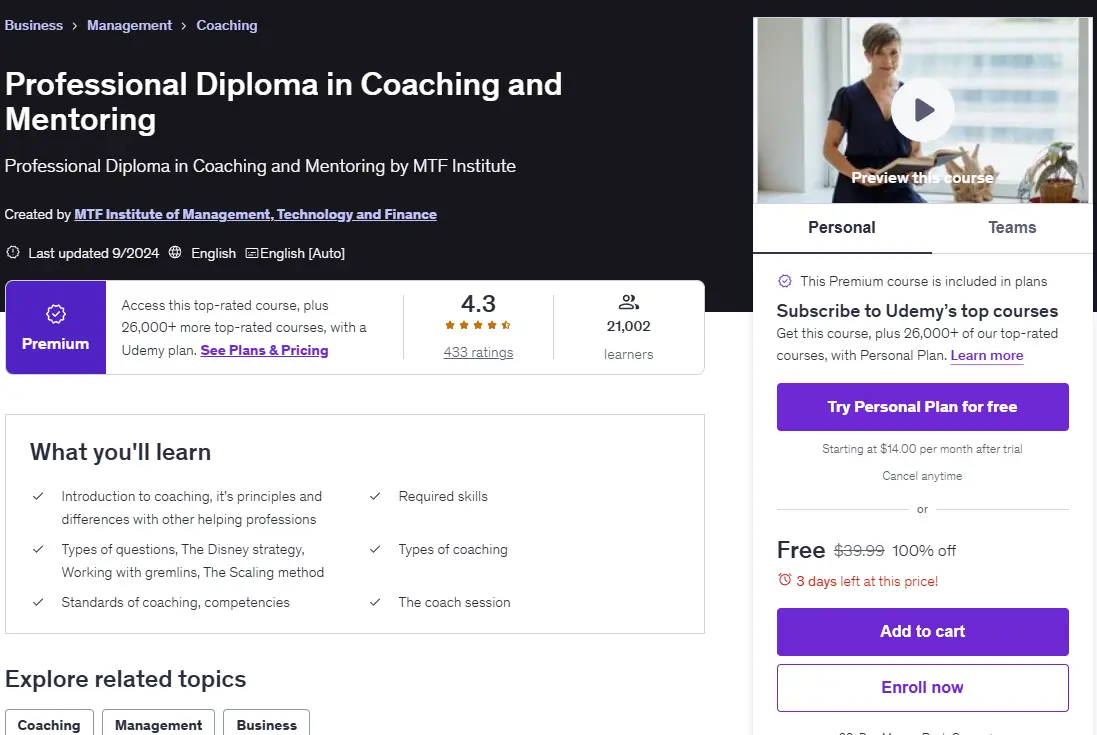Open See Plans & Pricing link
Image resolution: width=1097 pixels, height=735 pixels.
pos(264,350)
